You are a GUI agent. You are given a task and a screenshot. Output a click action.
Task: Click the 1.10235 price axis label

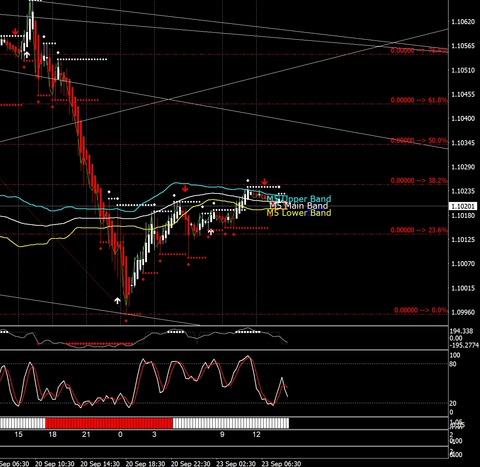coord(463,191)
